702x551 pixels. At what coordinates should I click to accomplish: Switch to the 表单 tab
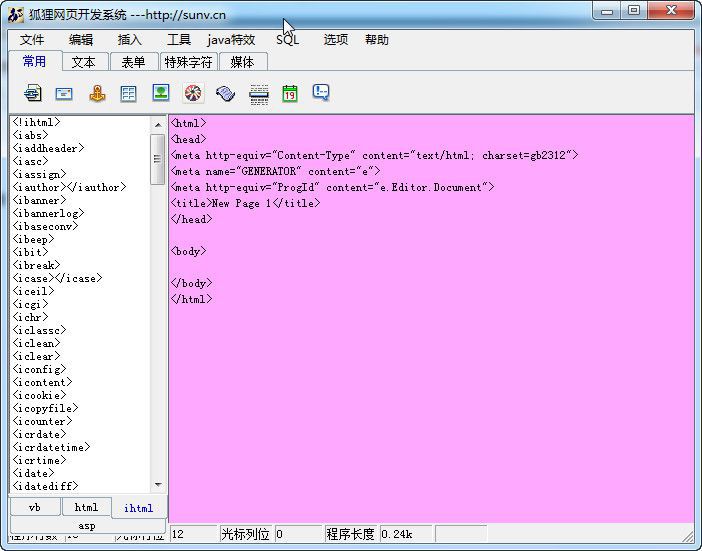133,62
